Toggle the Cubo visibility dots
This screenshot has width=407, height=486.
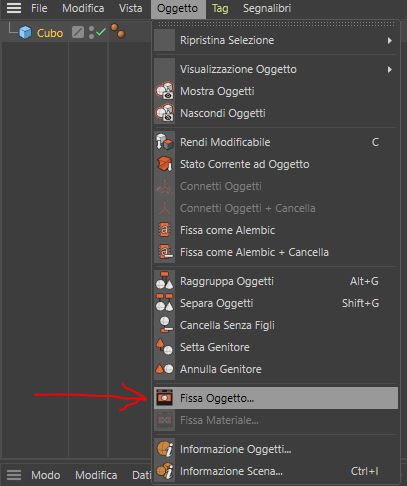91,33
